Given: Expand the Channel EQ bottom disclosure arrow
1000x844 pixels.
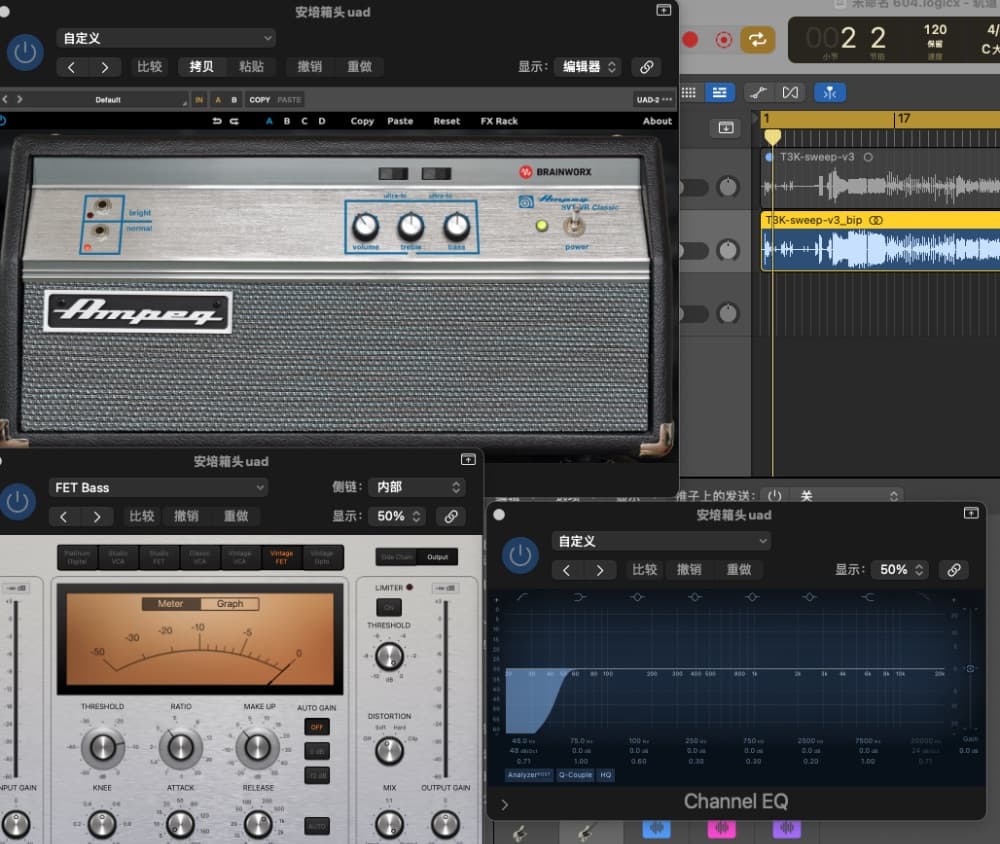Looking at the screenshot, I should [504, 805].
